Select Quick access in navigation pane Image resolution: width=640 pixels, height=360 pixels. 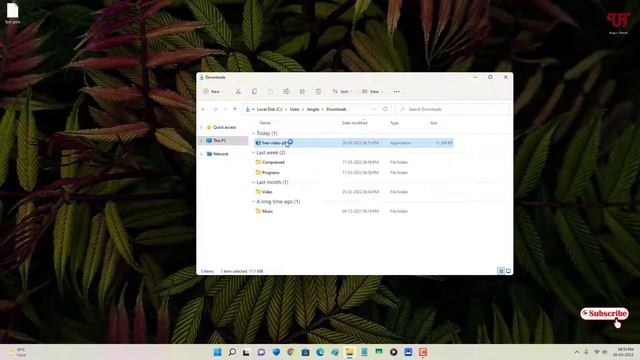[224, 127]
